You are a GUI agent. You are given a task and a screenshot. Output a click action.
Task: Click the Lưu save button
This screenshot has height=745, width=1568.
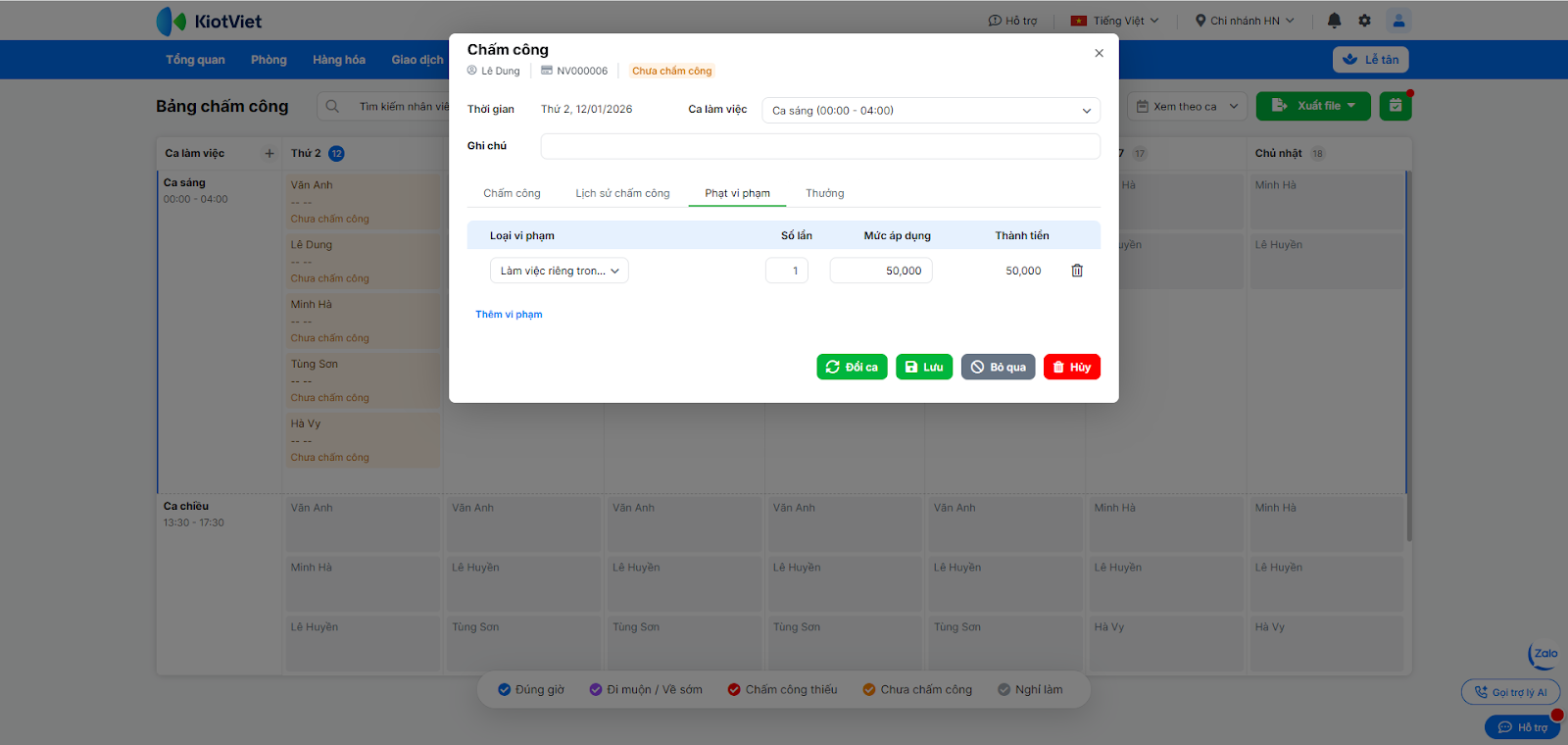924,367
